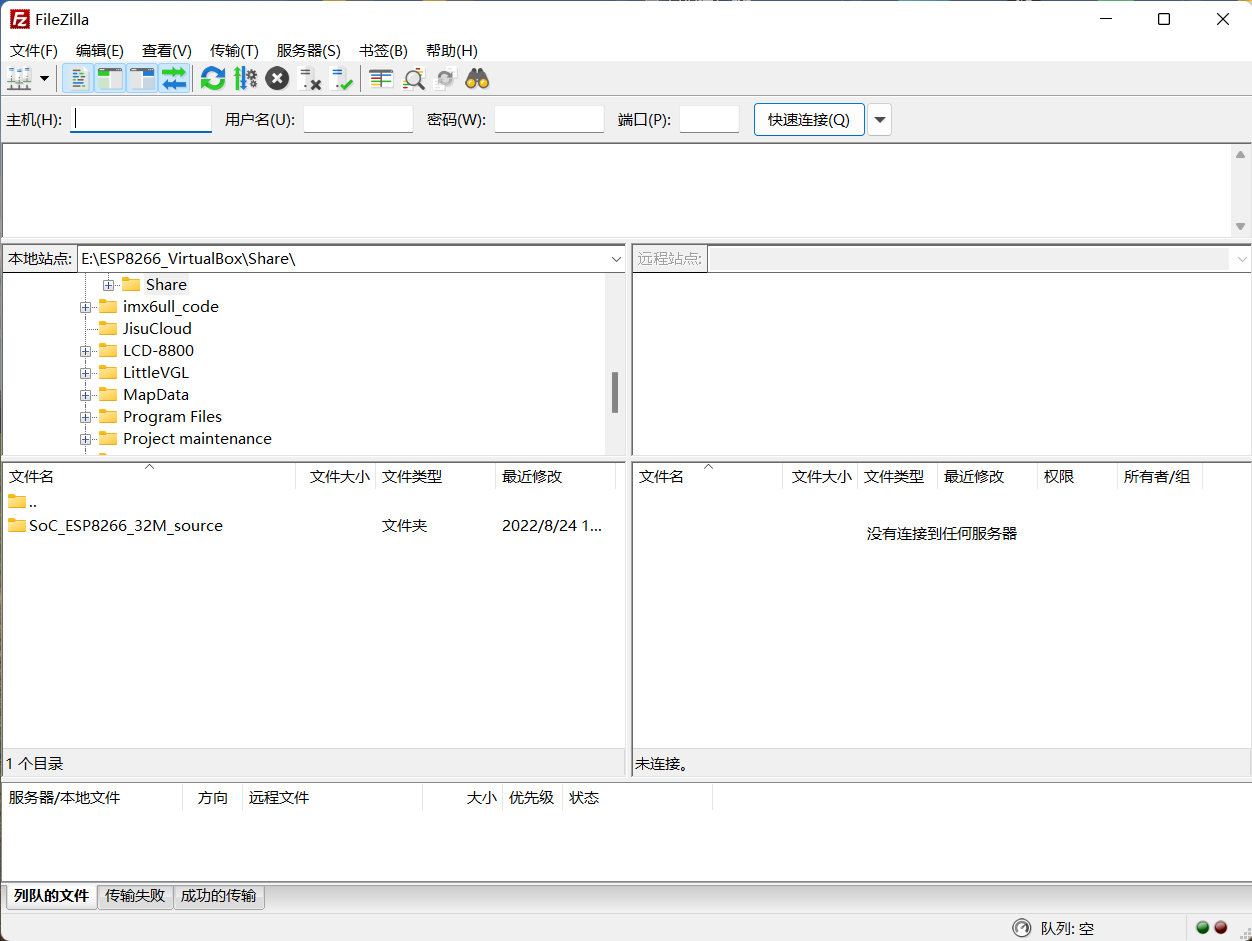Toggle transfer queue display
The width and height of the screenshot is (1252, 941).
[x=174, y=78]
